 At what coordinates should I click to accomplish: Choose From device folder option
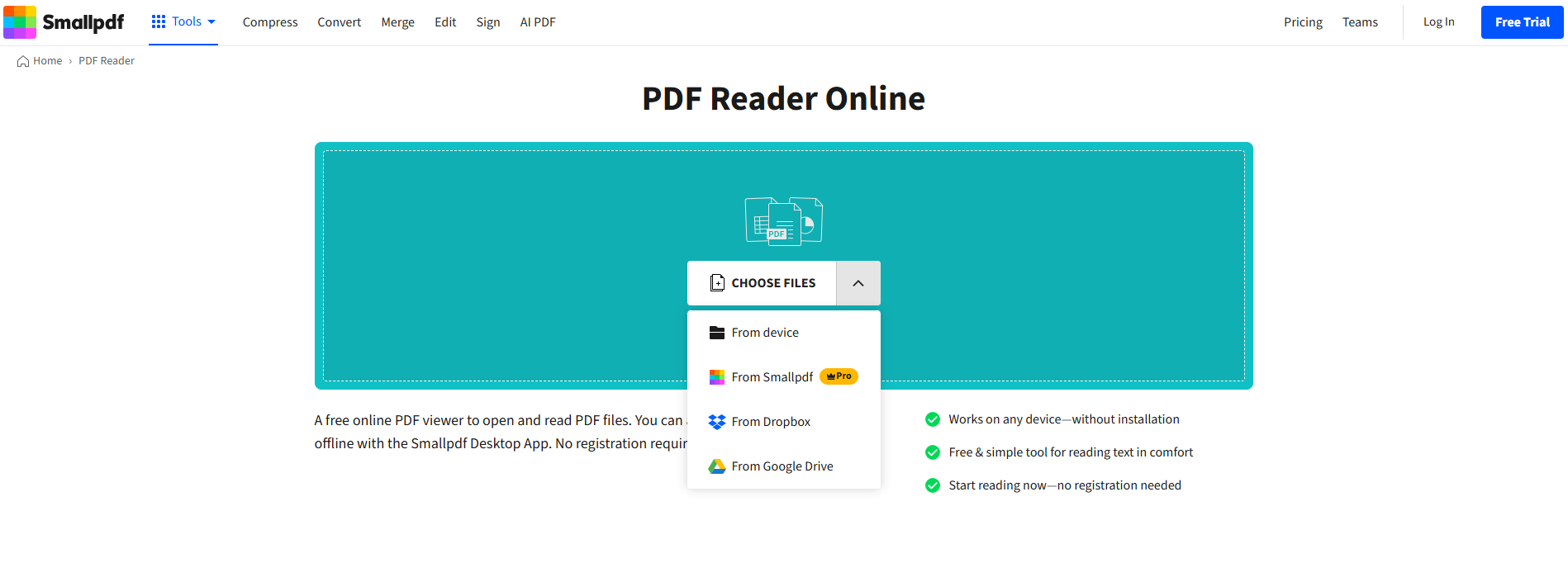click(784, 333)
